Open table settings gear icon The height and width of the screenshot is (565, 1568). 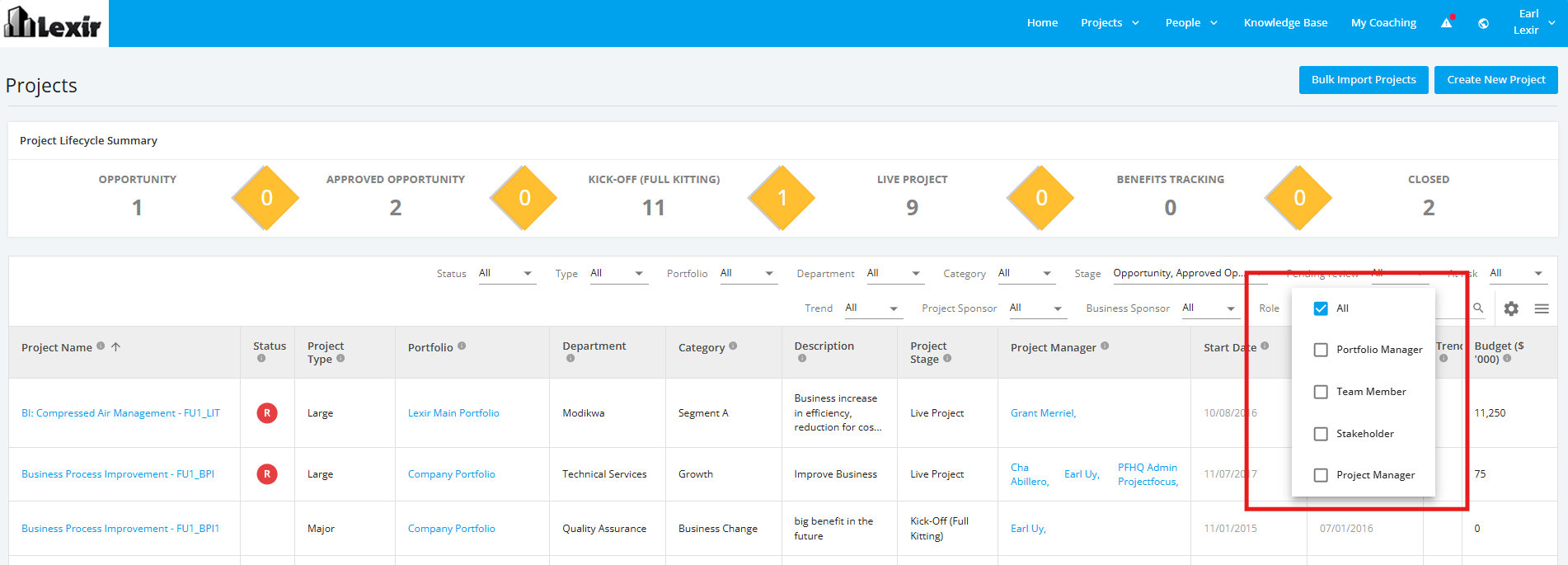coord(1511,308)
